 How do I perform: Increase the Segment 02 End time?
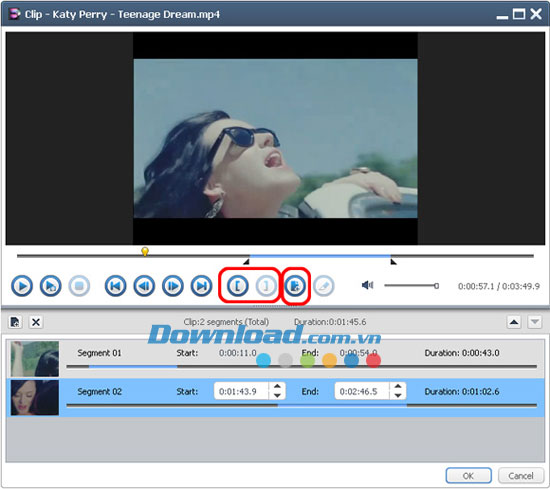coord(398,387)
